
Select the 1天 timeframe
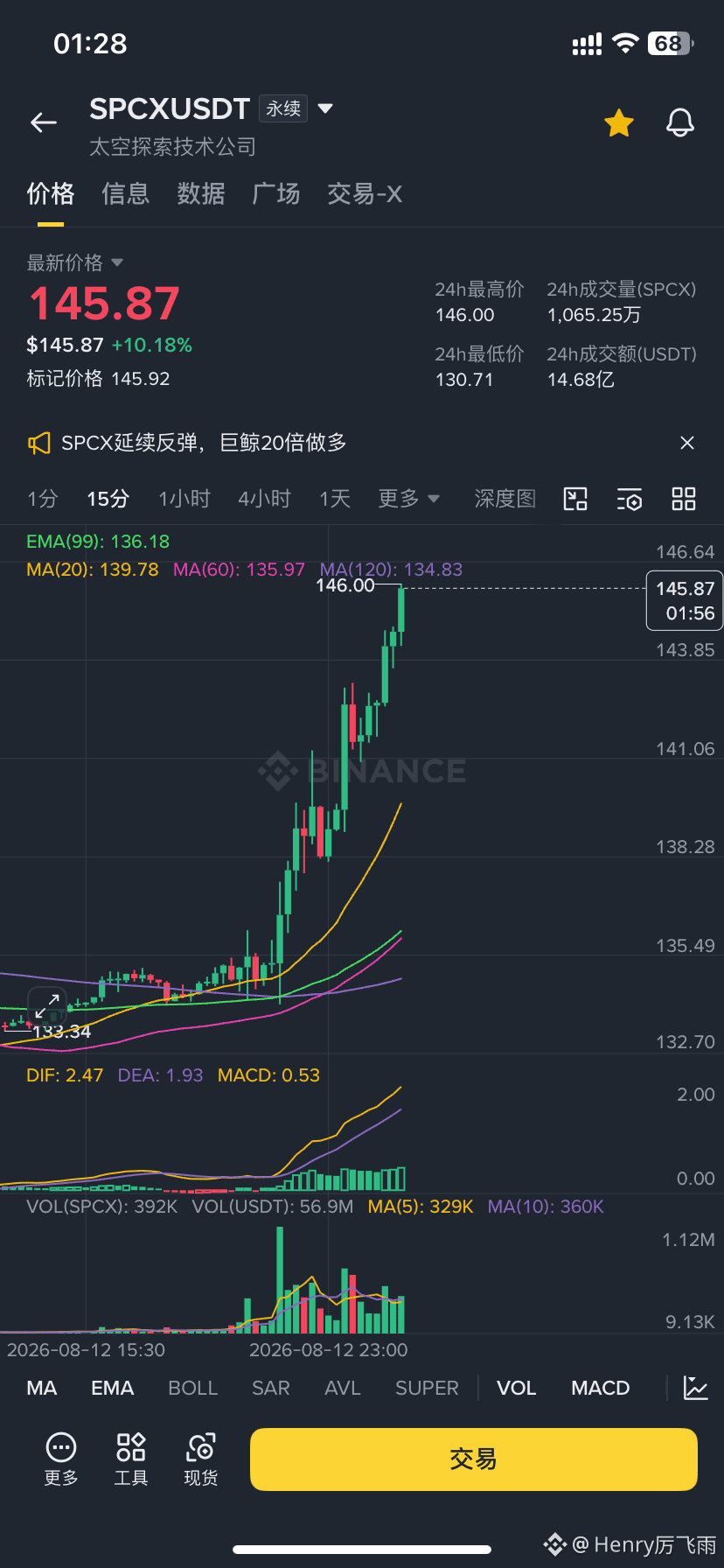tap(335, 499)
